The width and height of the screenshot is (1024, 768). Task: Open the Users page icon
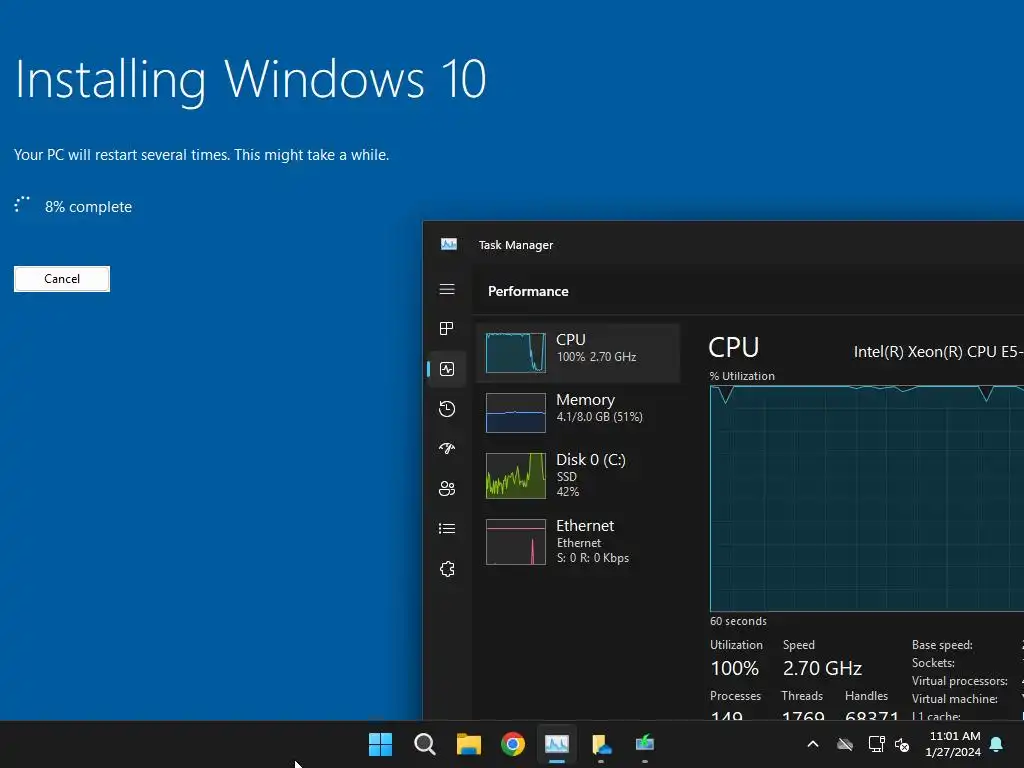click(x=447, y=488)
